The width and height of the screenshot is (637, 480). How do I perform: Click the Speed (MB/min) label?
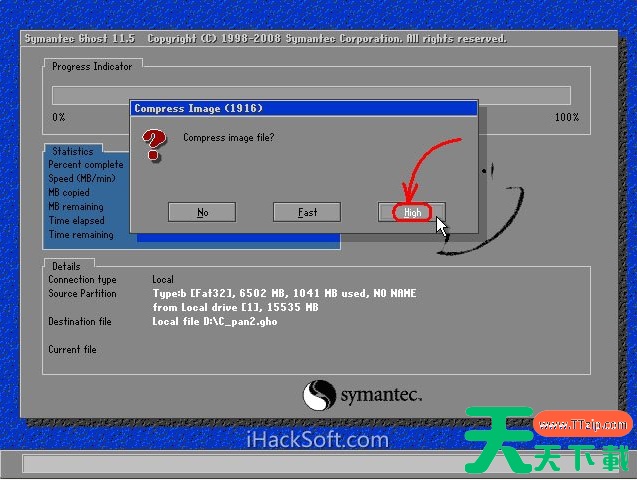point(82,178)
